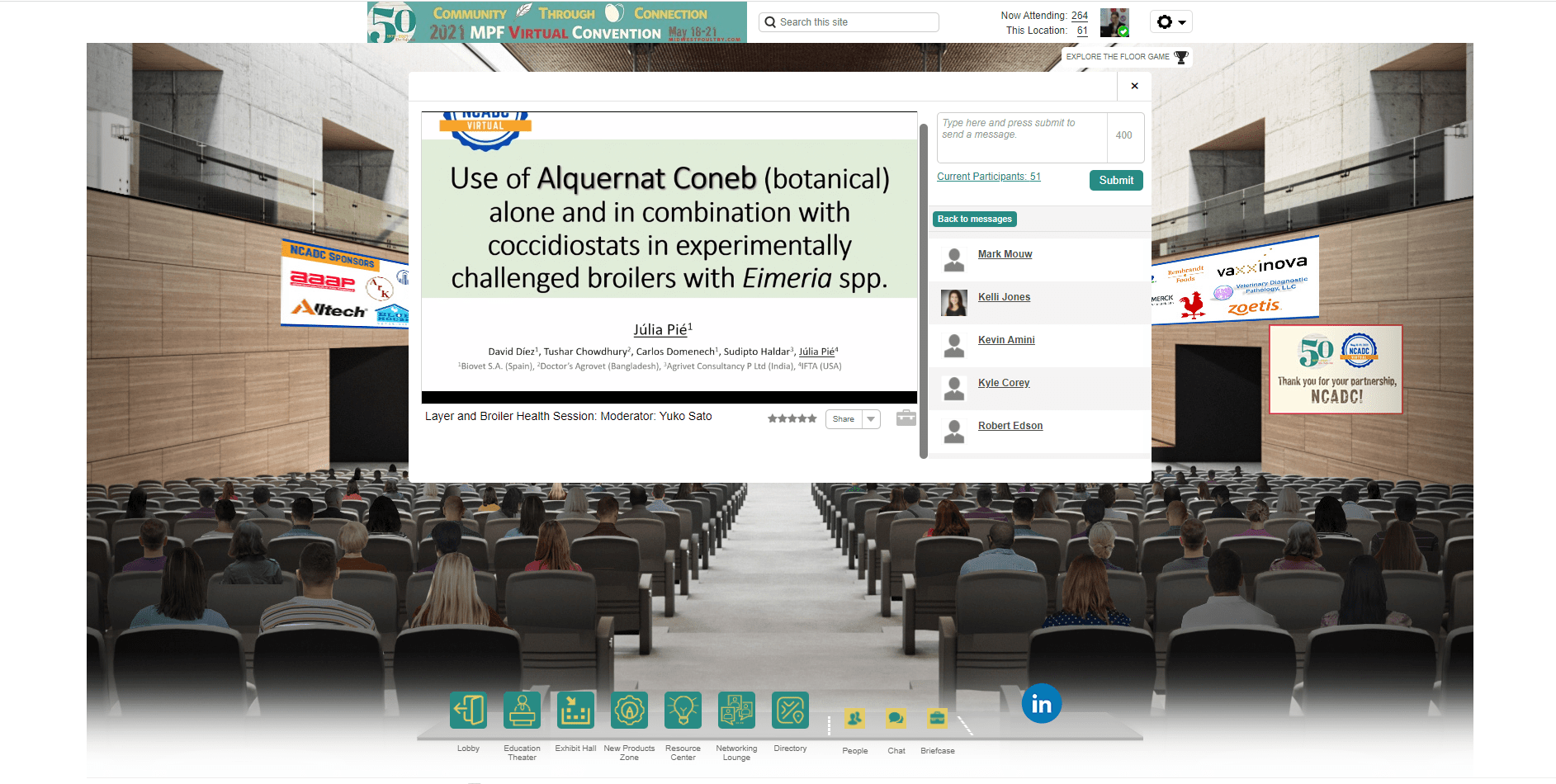Enter the Networking Lounge icon

(736, 710)
